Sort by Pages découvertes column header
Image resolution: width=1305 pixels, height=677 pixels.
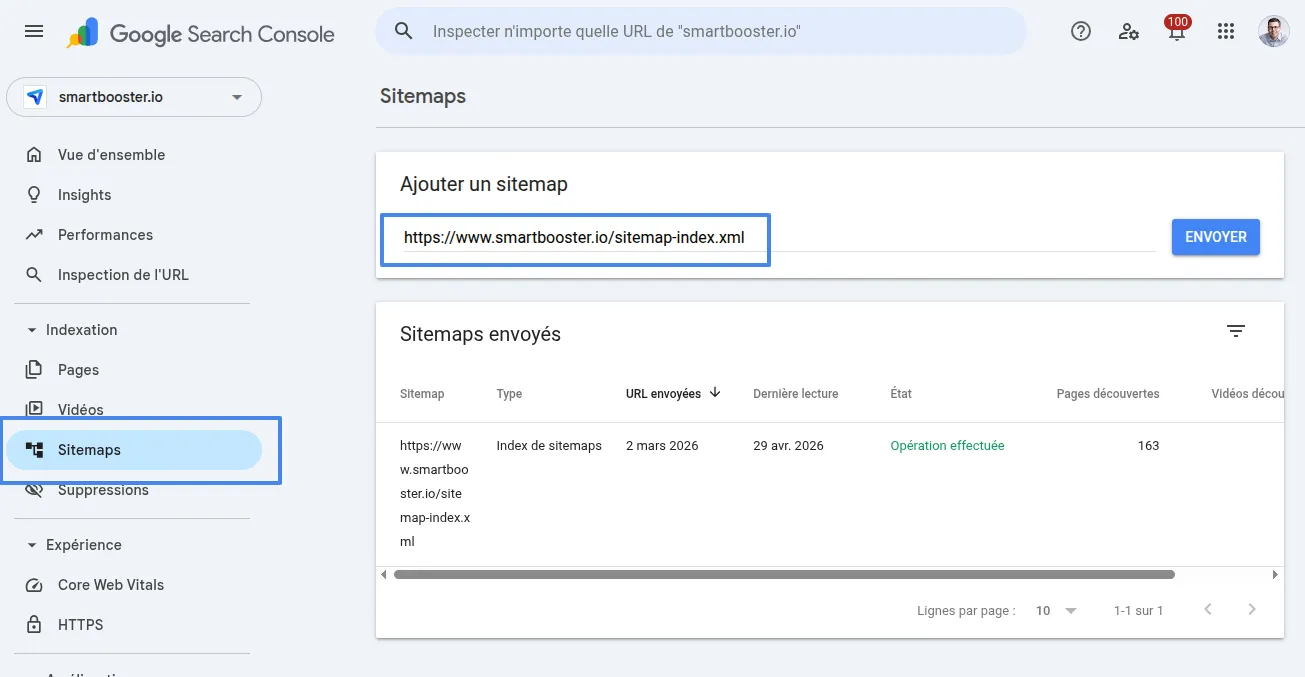pyautogui.click(x=1108, y=394)
